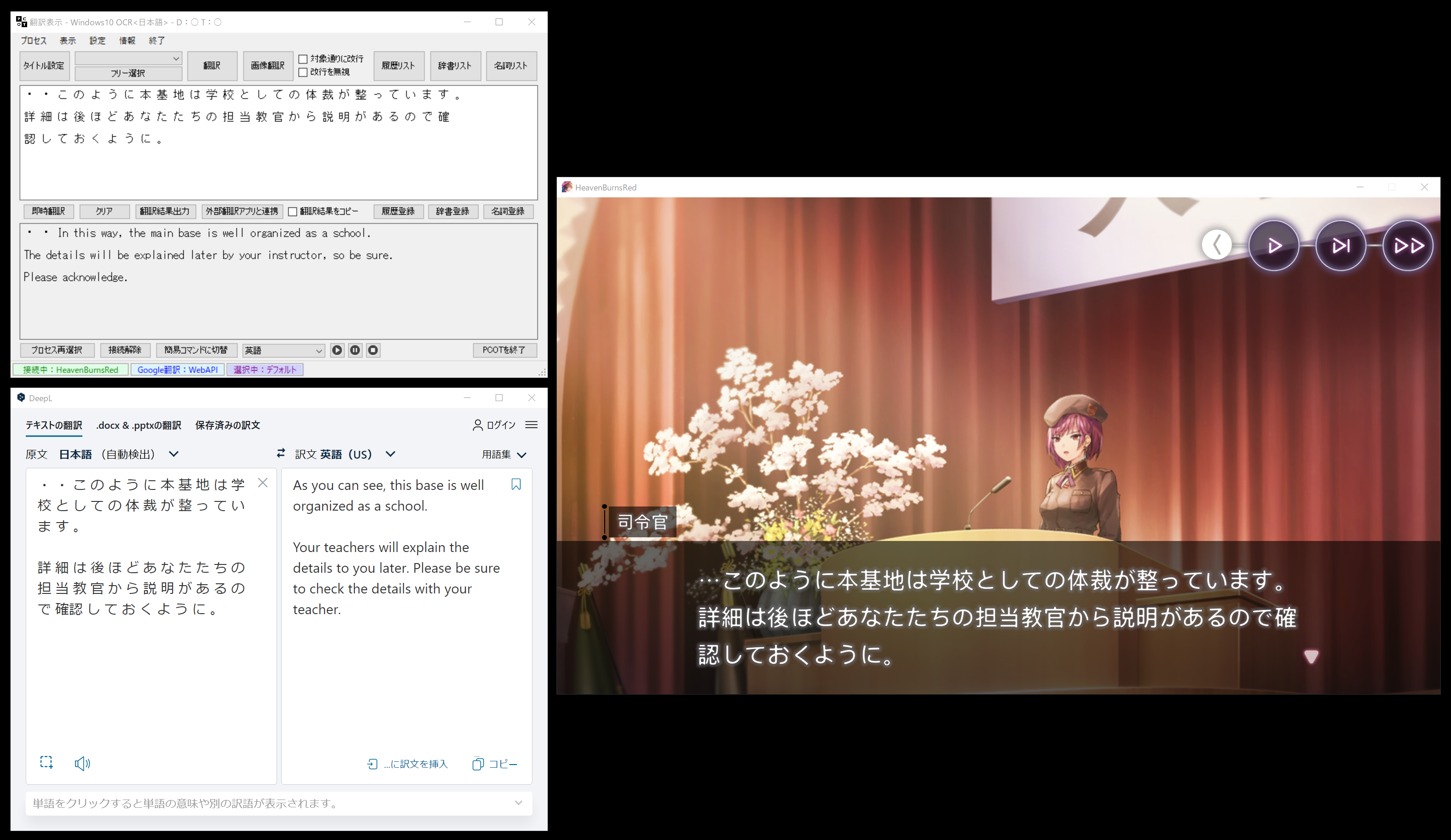1451x840 pixels.
Task: Click the DeepL capture-text-from-screen icon
Action: pos(46,763)
